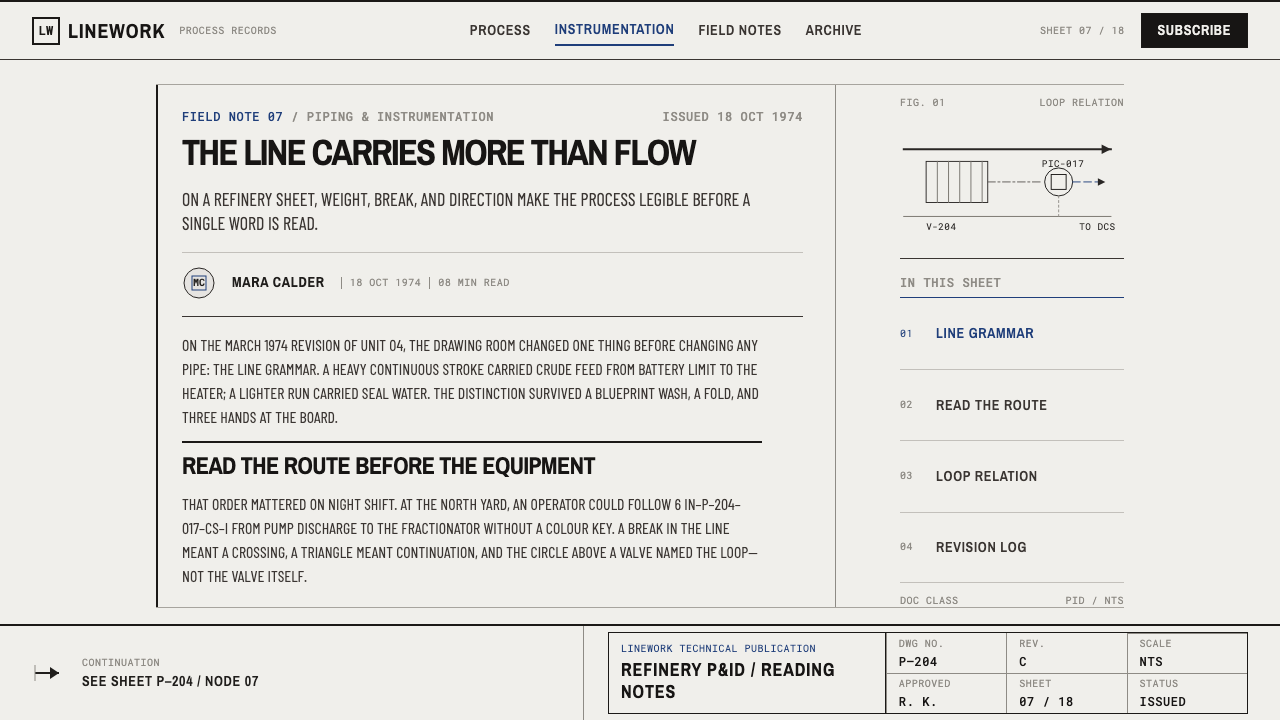Click the DWG No. P-204 cell
The height and width of the screenshot is (720, 1280).
946,653
